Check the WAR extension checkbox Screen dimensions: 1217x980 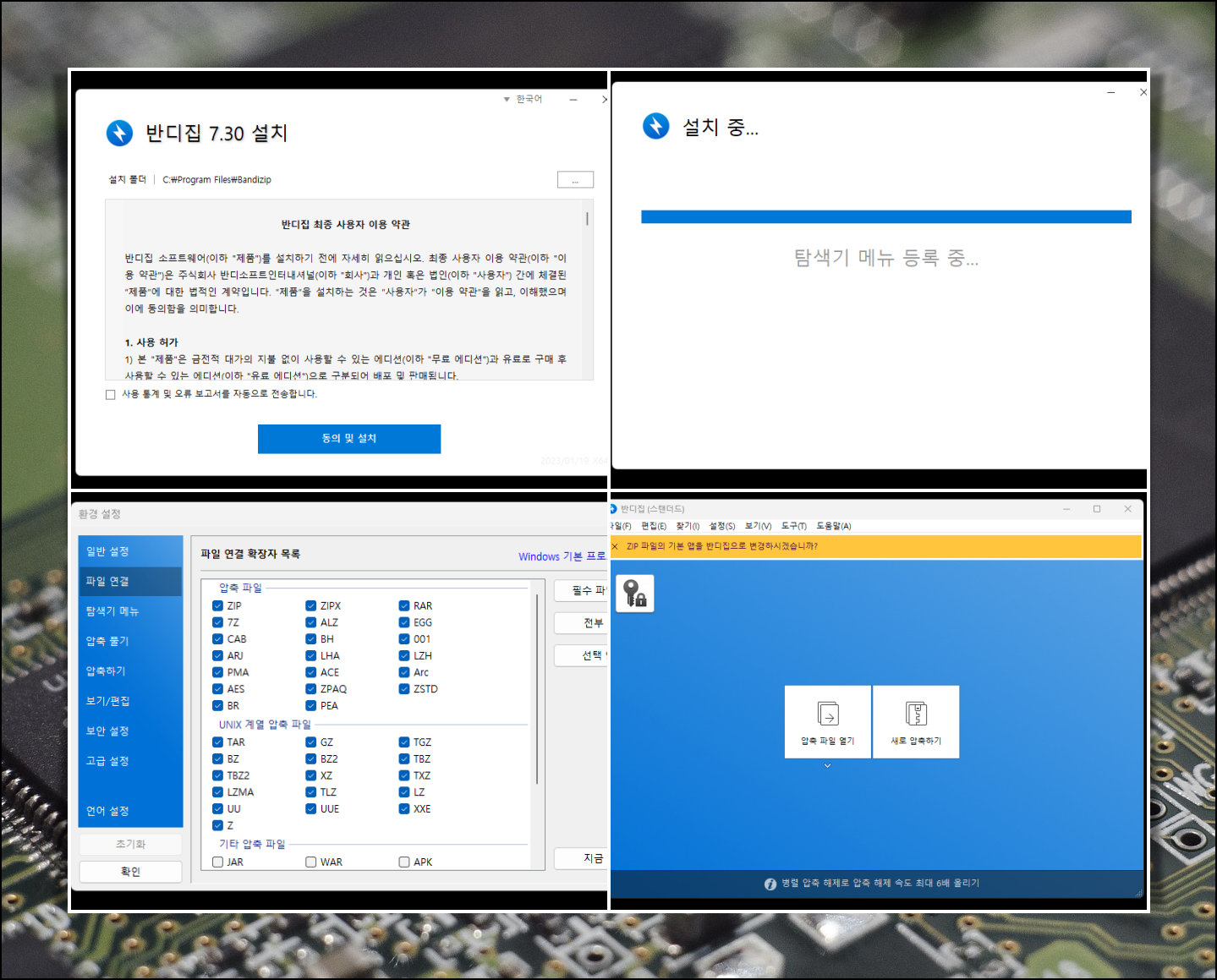[x=311, y=862]
